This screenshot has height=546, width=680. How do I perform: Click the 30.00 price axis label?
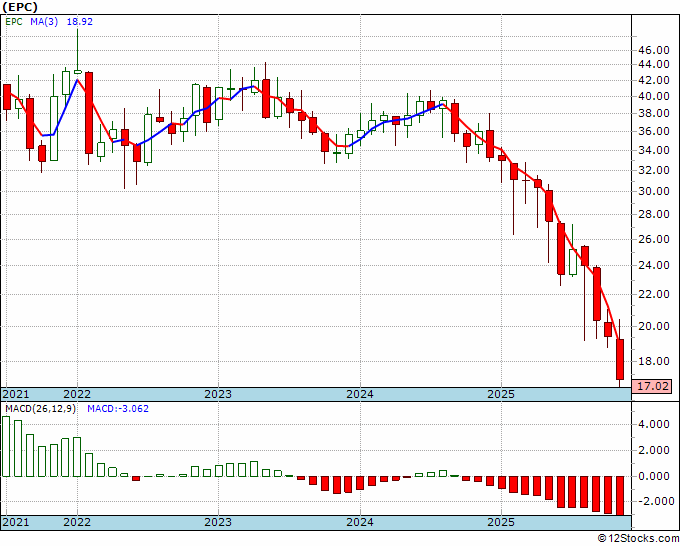click(654, 191)
